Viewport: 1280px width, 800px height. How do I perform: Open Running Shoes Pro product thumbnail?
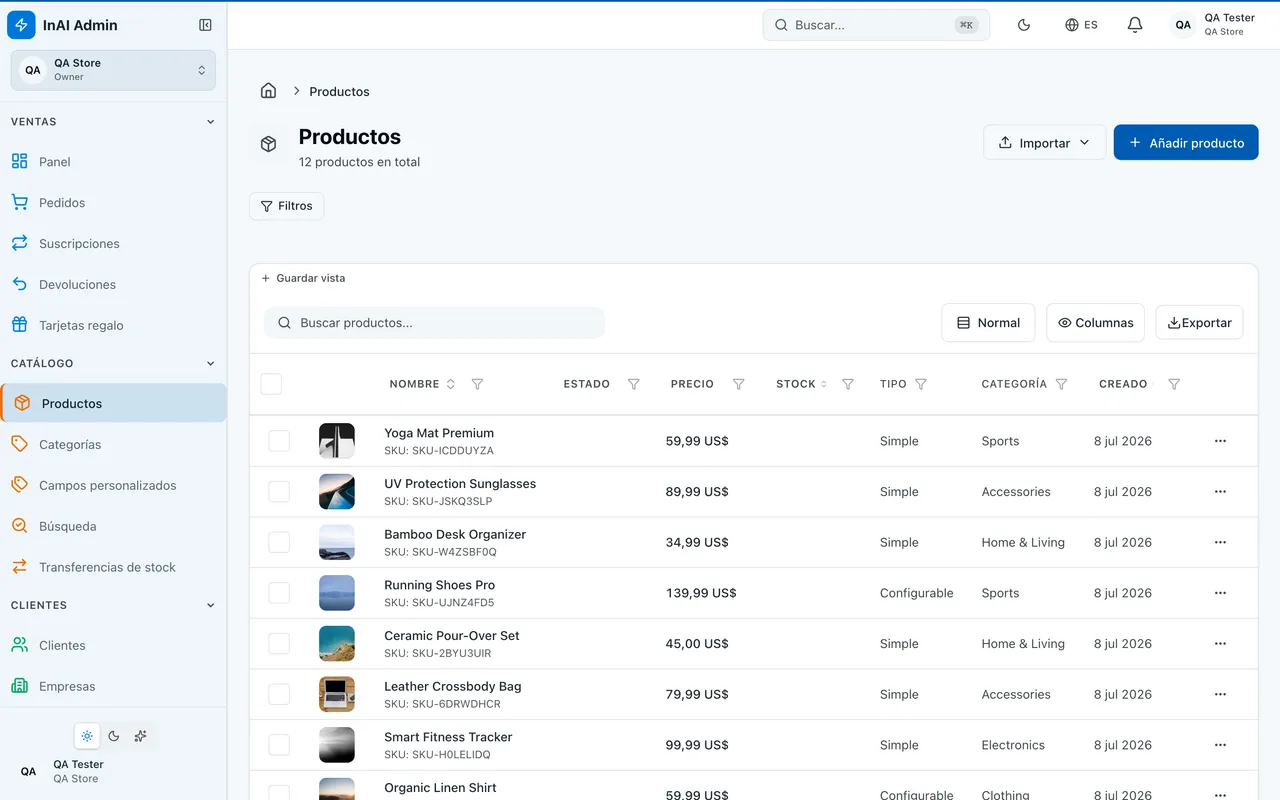(337, 593)
